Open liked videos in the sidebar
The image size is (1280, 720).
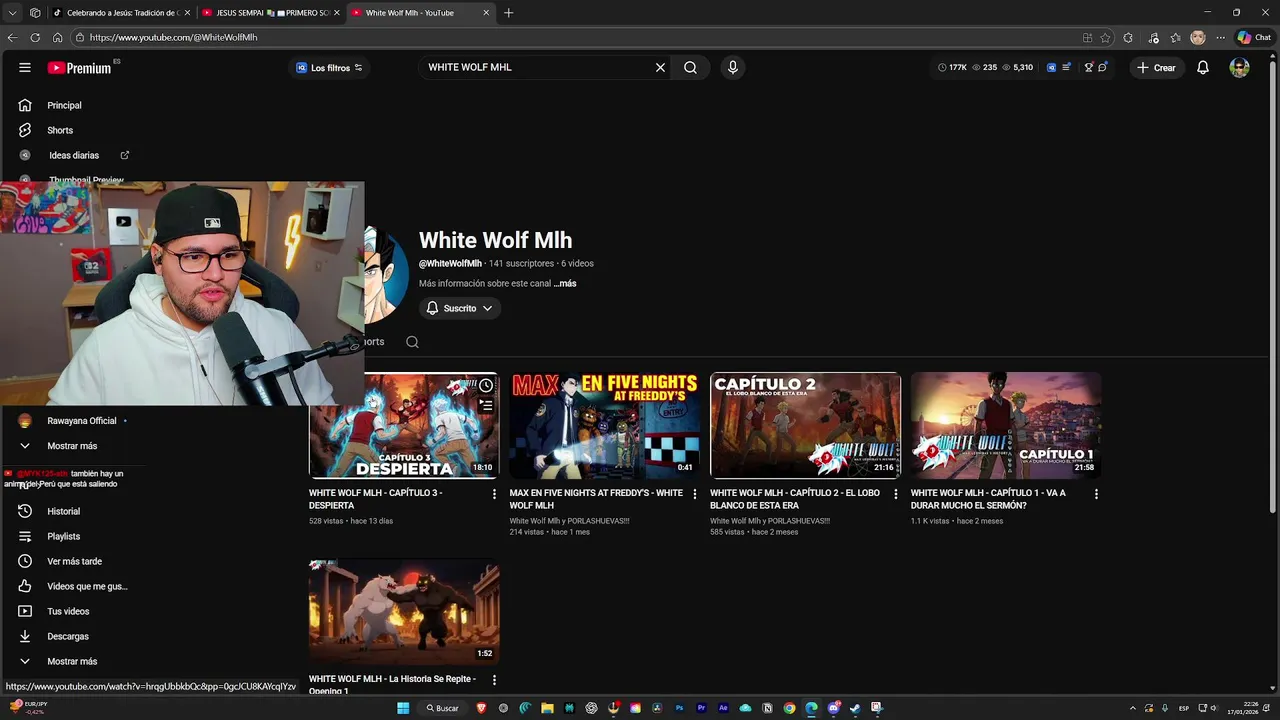[87, 586]
